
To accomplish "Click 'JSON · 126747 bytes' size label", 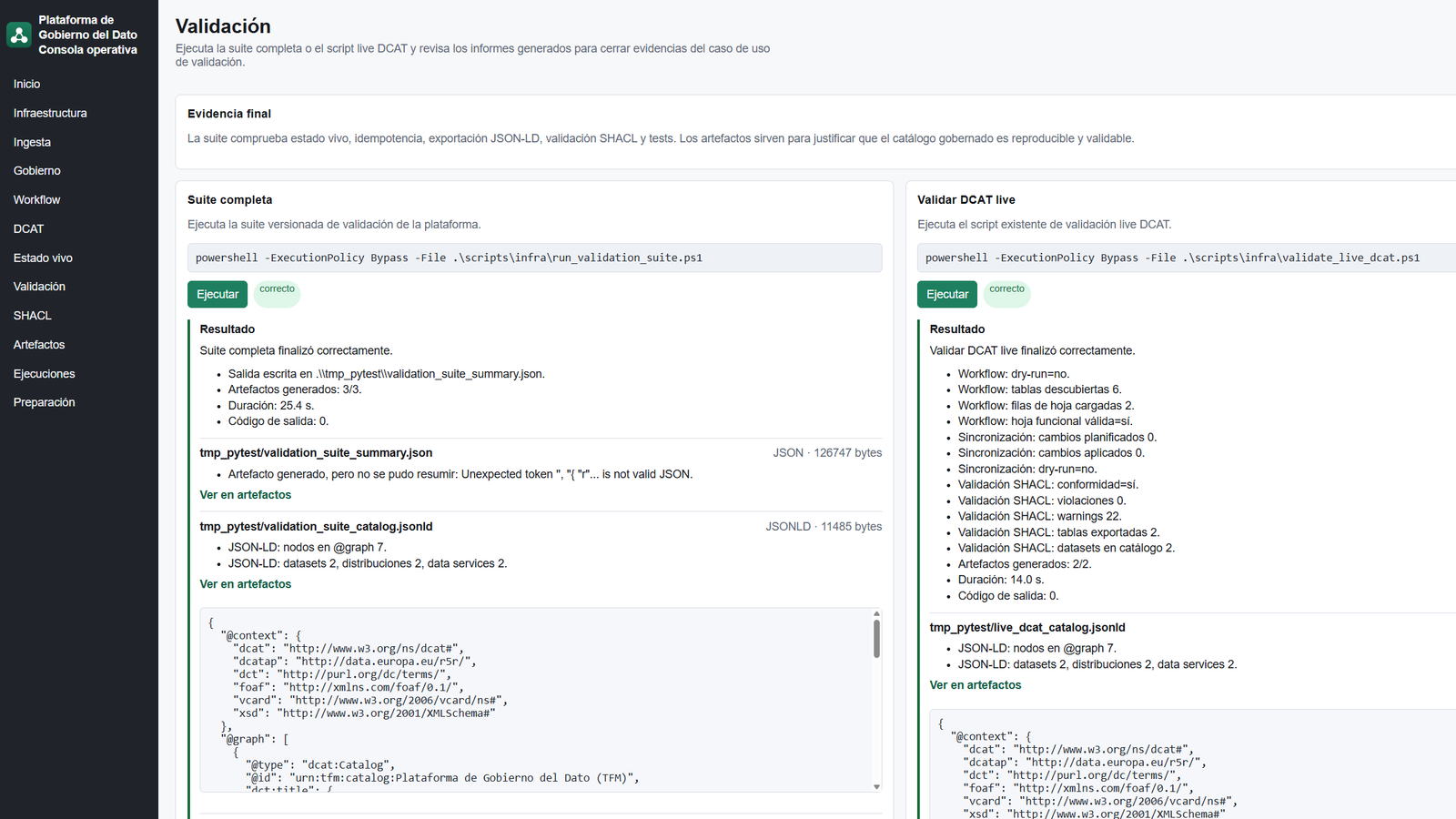I will coord(827,453).
